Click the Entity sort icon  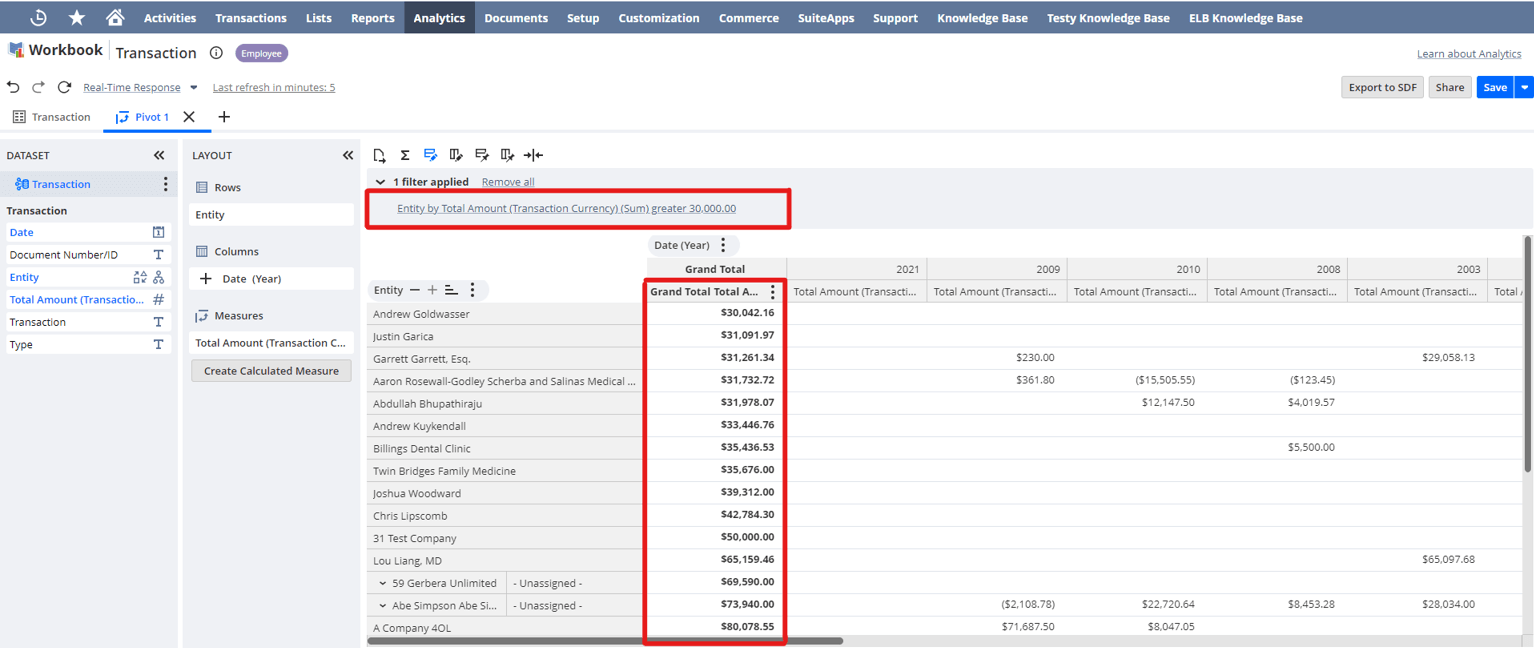tap(452, 290)
